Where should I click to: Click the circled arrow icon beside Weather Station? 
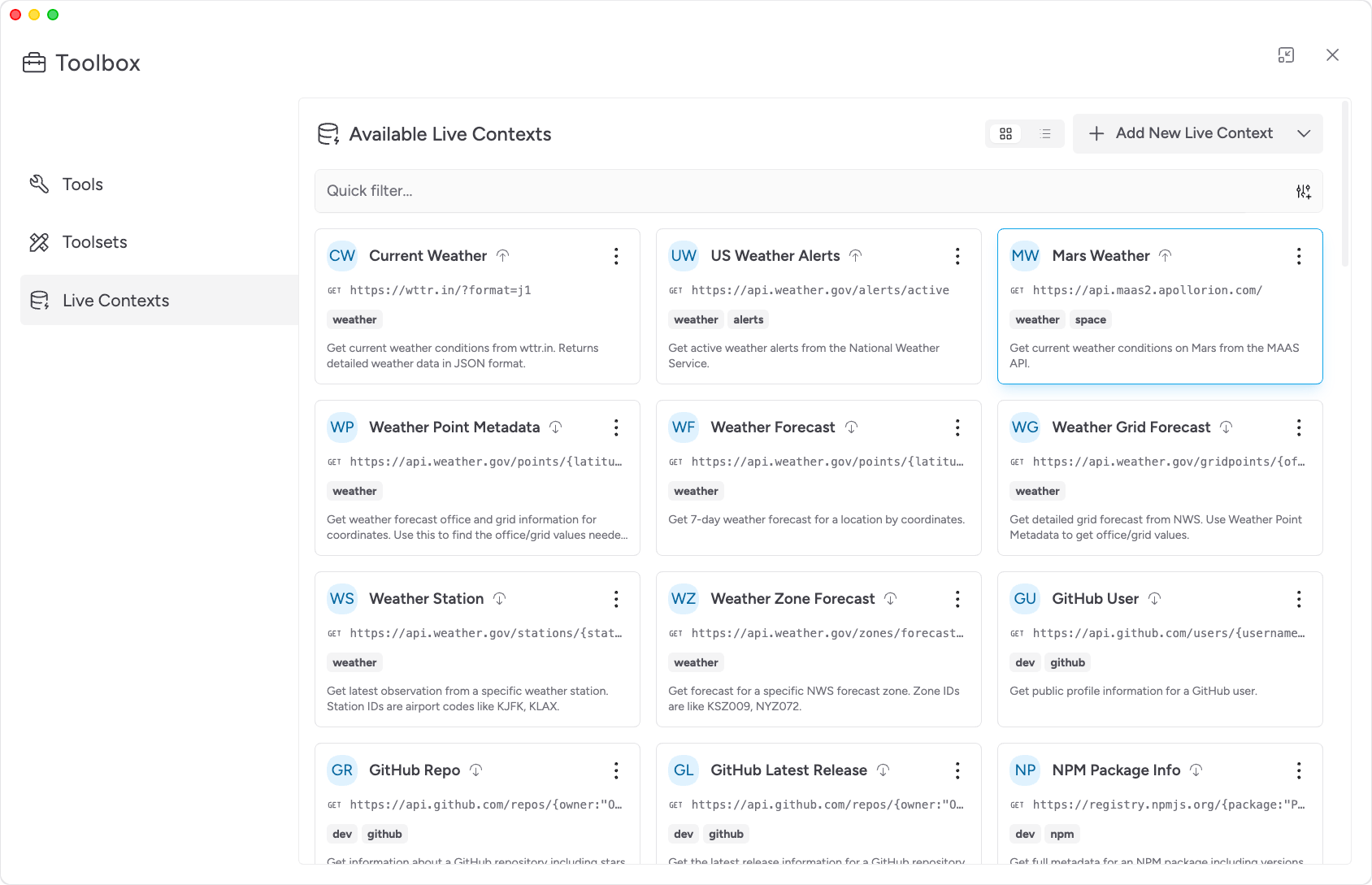[x=500, y=599]
